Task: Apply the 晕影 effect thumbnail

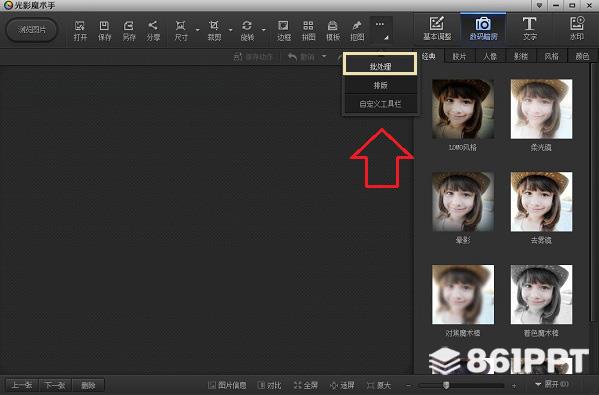Action: point(463,202)
